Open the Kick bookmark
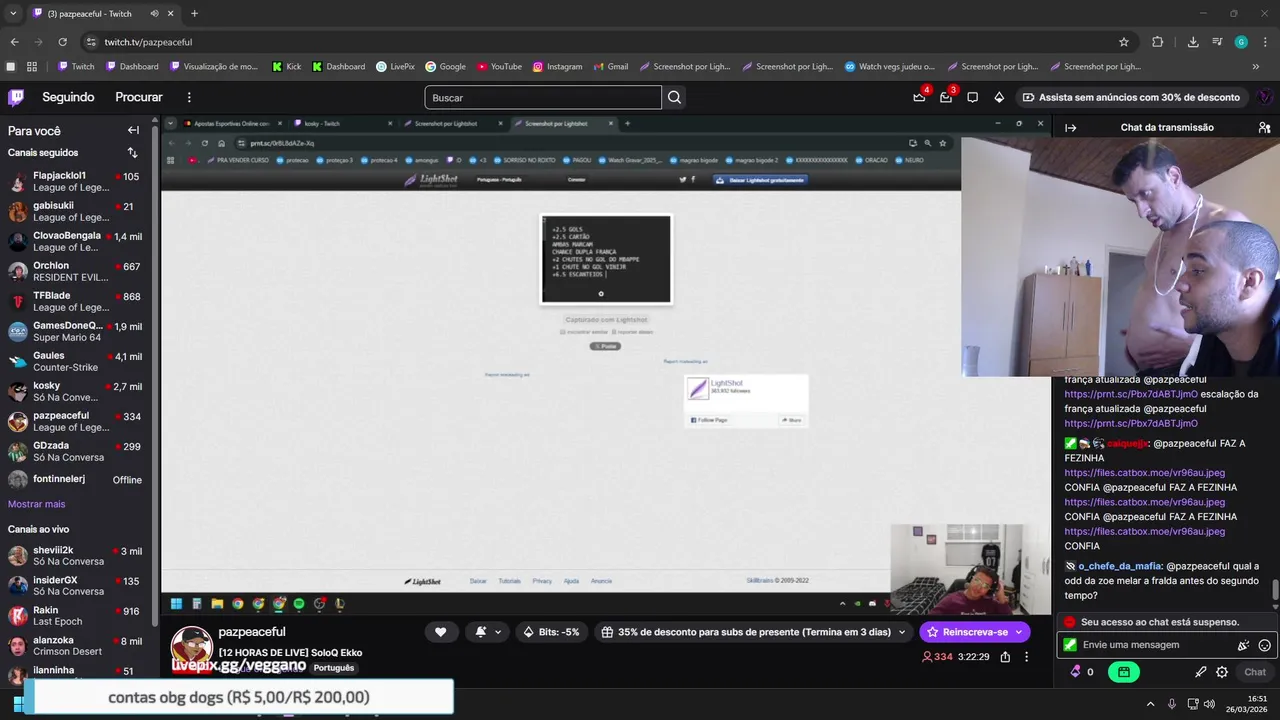The width and height of the screenshot is (1280, 720). (286, 66)
